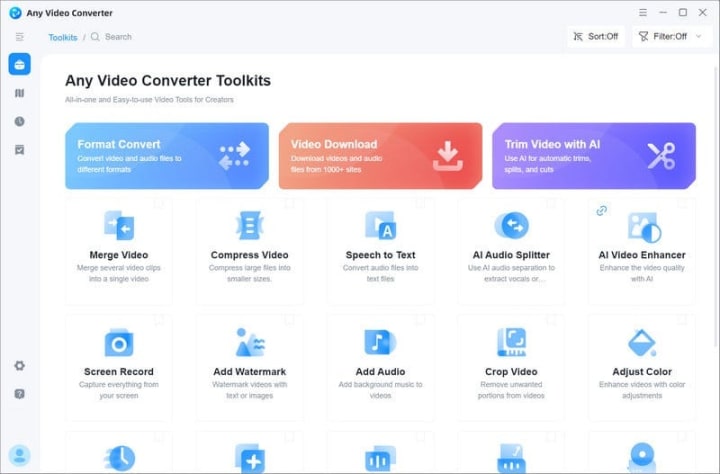The width and height of the screenshot is (720, 474).
Task: Click the Any Video Converter logo in the title bar
Action: pyautogui.click(x=15, y=13)
